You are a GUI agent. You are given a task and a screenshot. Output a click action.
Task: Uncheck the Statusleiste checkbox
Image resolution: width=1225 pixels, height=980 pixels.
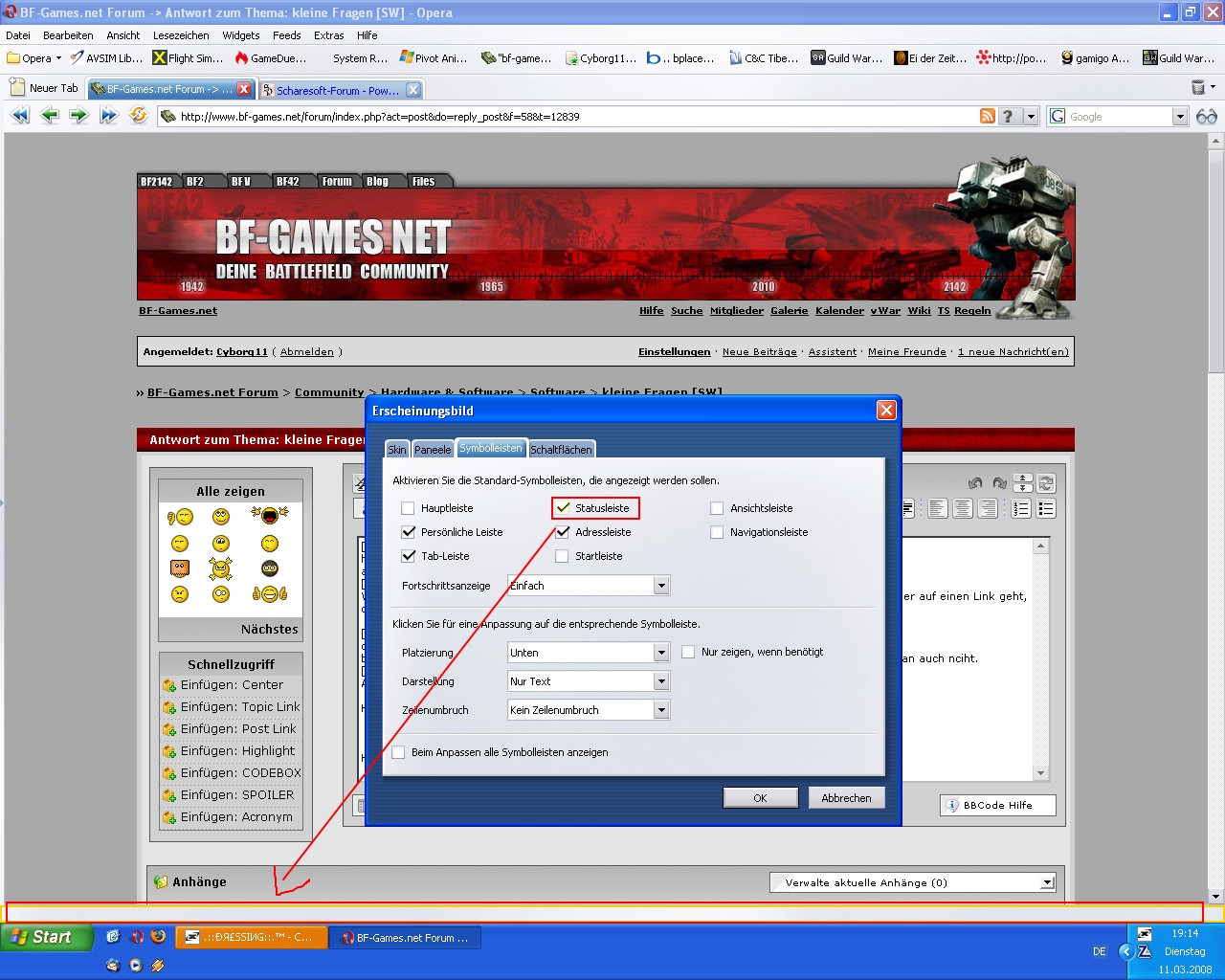(563, 508)
